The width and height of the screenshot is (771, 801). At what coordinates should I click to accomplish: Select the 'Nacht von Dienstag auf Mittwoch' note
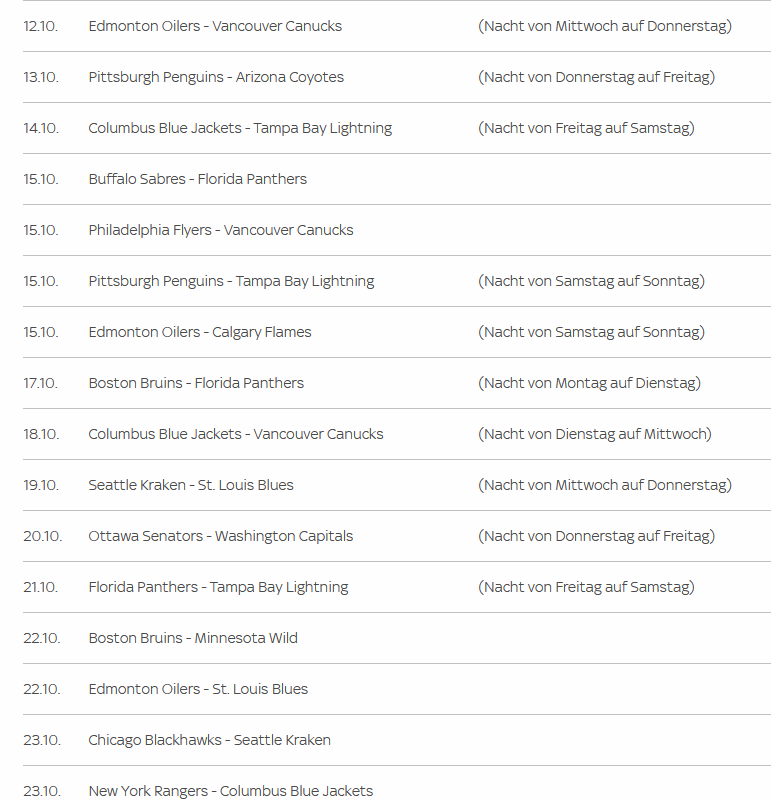click(594, 434)
